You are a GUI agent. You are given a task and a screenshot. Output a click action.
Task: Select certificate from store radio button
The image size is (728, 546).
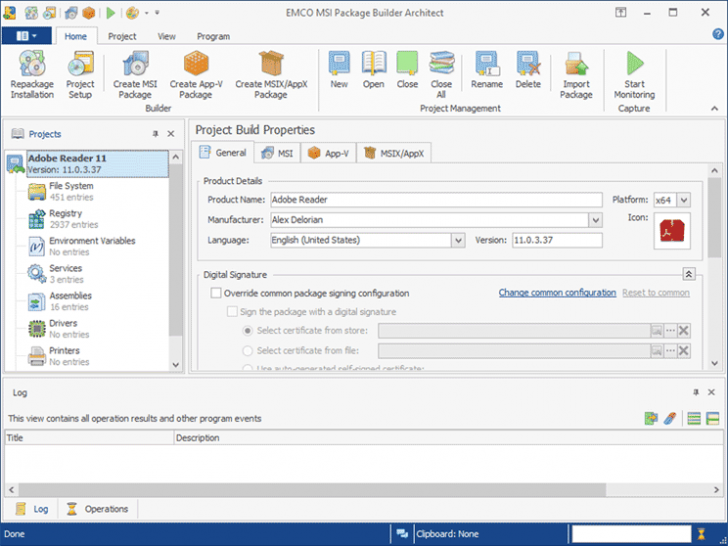(249, 330)
